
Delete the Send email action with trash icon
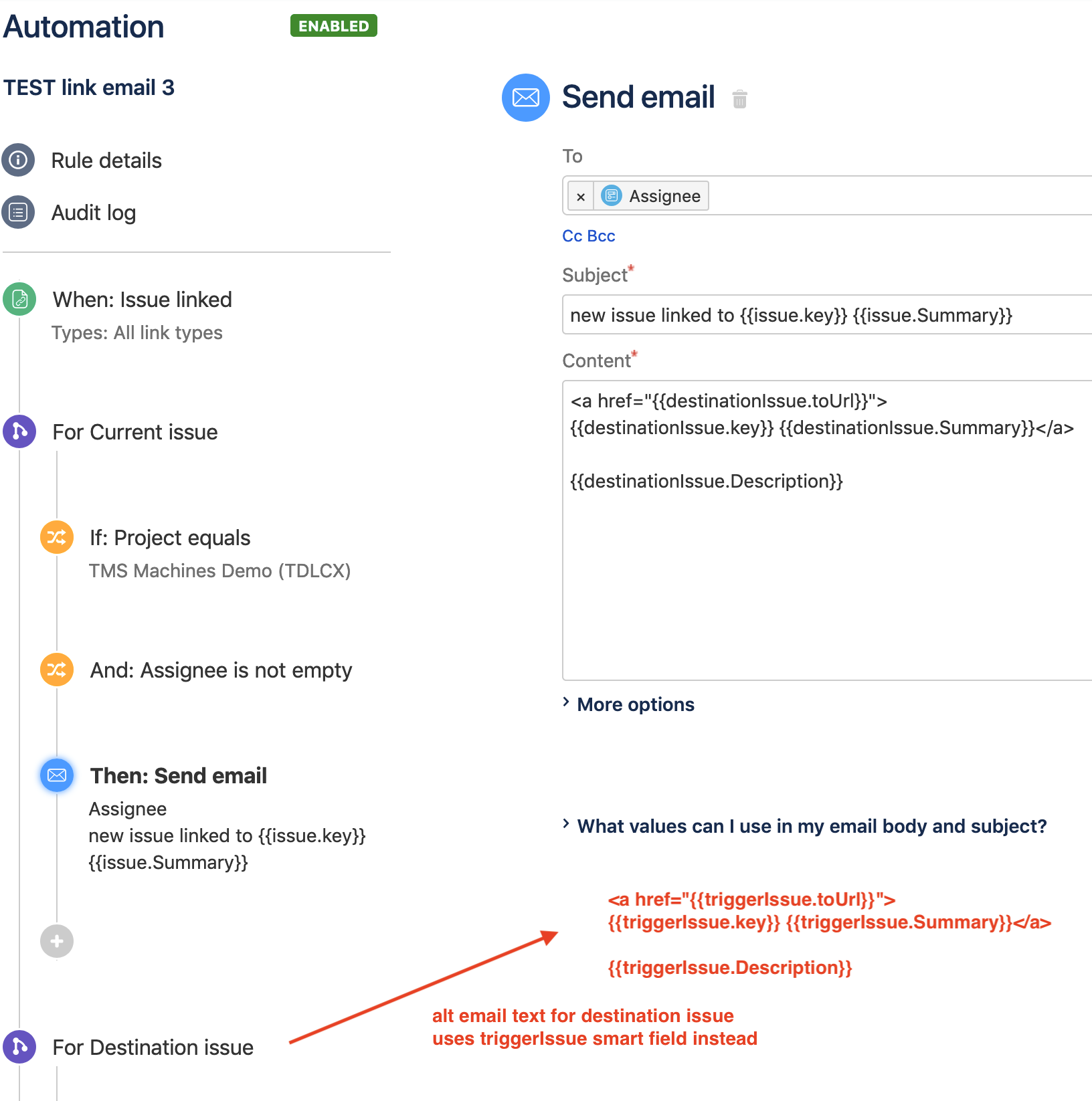pyautogui.click(x=739, y=99)
